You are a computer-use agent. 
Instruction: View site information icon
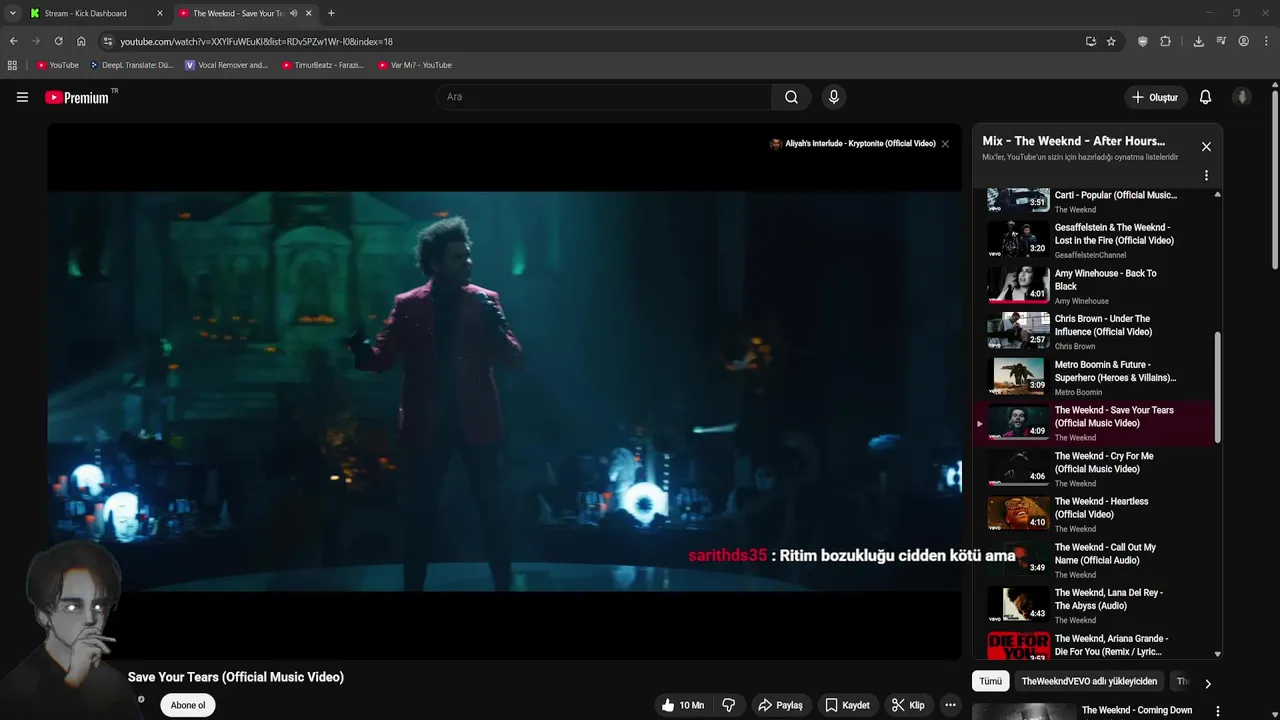(108, 41)
